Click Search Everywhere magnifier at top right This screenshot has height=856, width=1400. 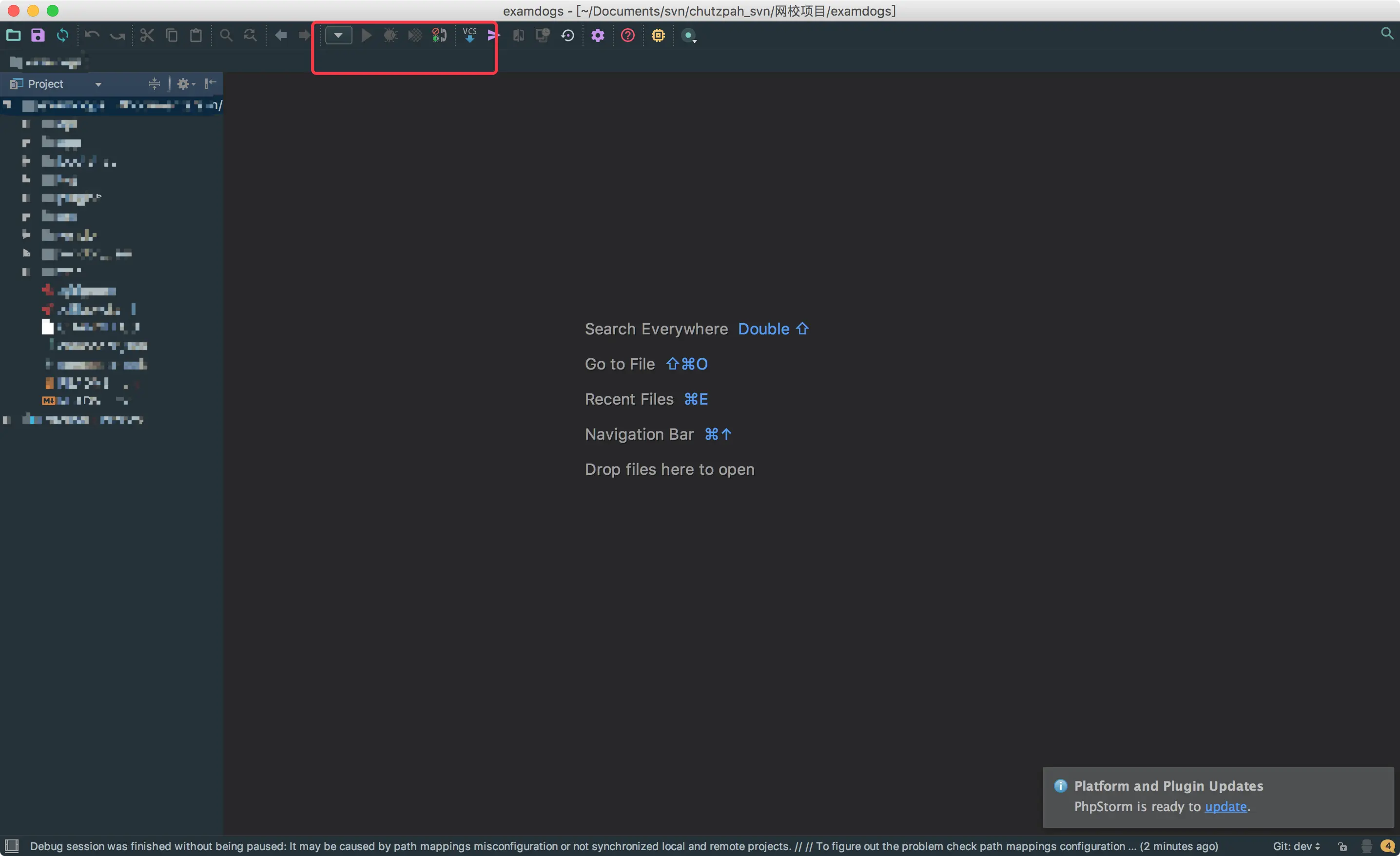1387,34
